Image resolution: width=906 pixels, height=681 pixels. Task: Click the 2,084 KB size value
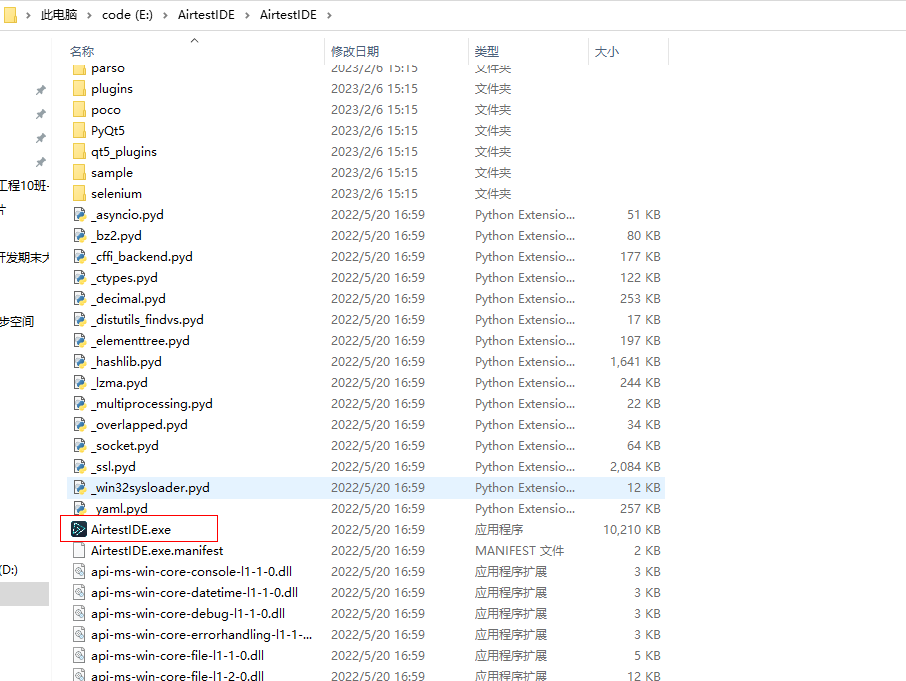[x=635, y=467]
